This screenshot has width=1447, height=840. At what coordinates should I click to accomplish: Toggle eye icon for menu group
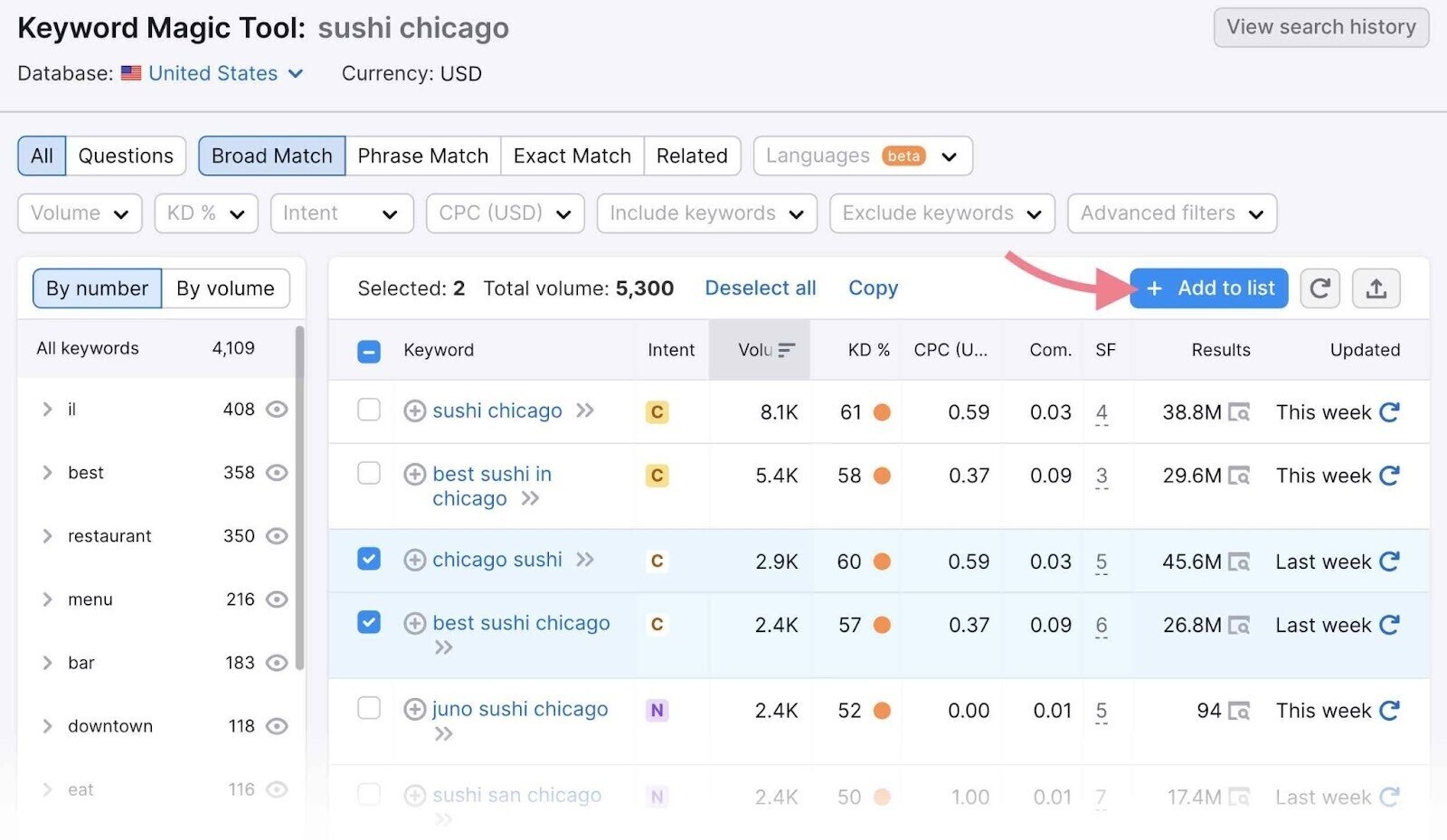[x=277, y=599]
